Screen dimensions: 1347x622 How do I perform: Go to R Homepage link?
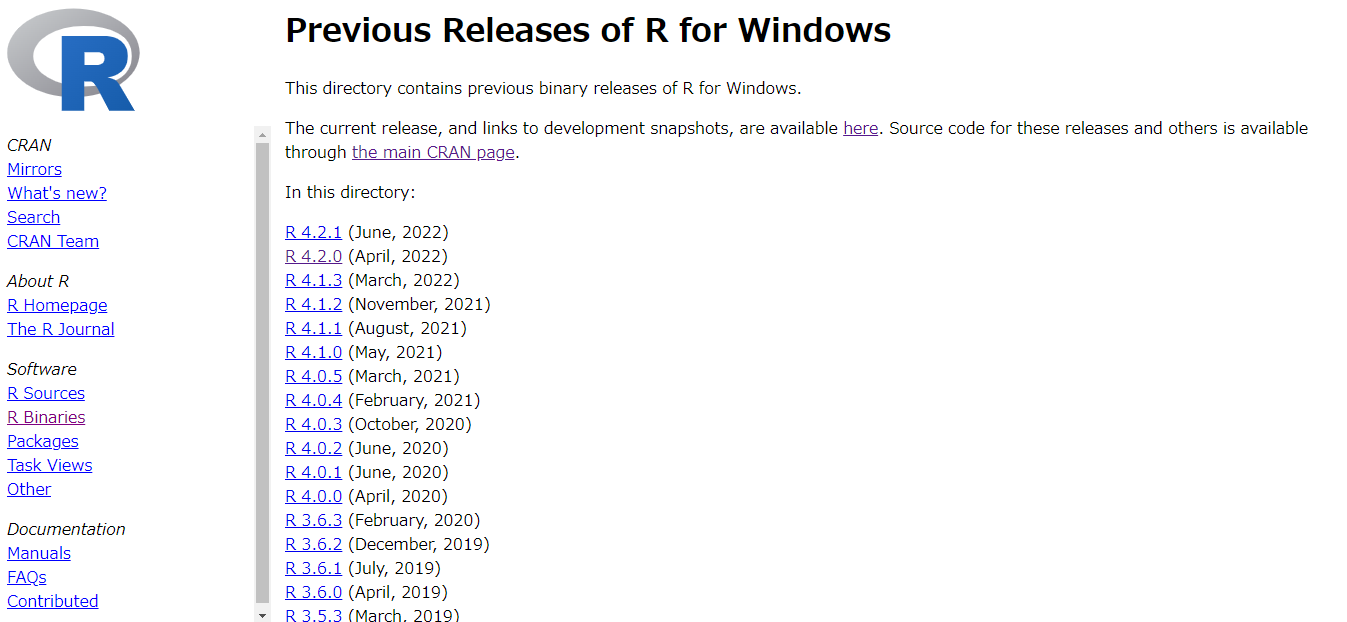point(57,305)
